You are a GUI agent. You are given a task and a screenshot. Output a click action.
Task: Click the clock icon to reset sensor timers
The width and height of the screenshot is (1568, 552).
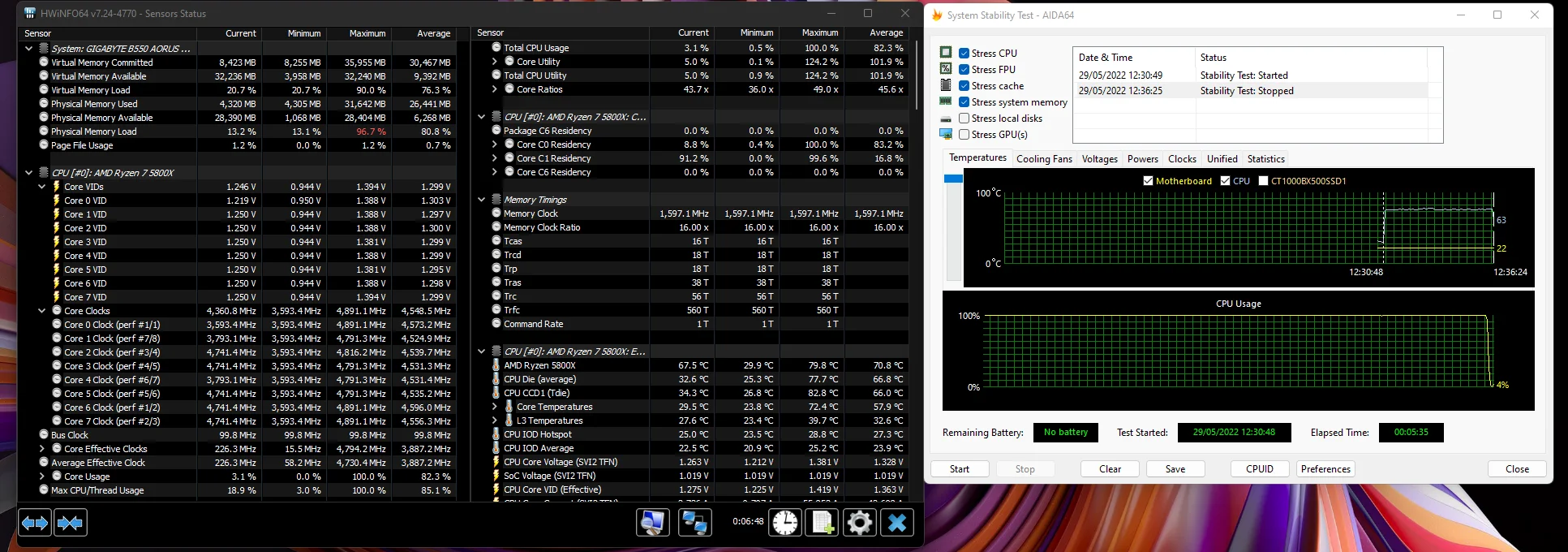[x=785, y=523]
